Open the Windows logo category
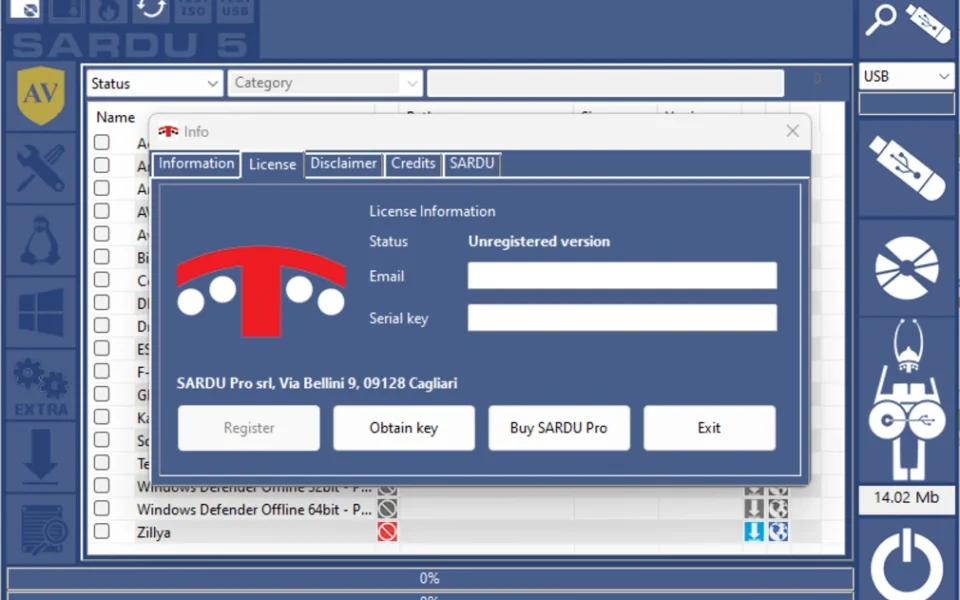 tap(41, 312)
